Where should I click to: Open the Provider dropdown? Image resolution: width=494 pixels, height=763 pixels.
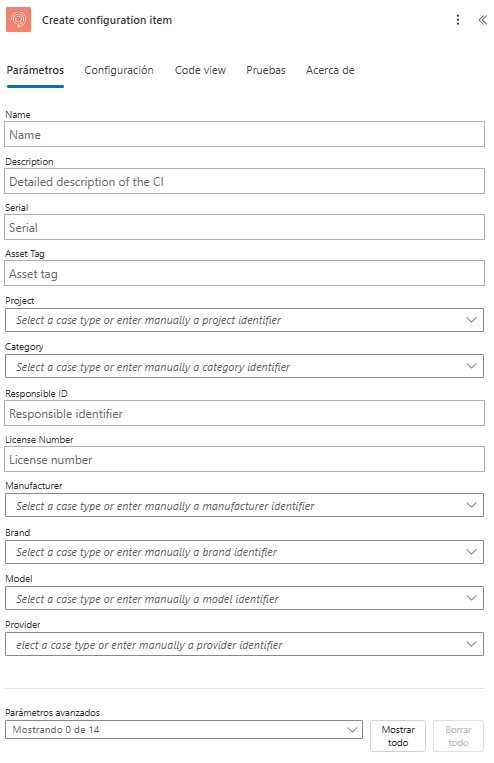pos(244,644)
